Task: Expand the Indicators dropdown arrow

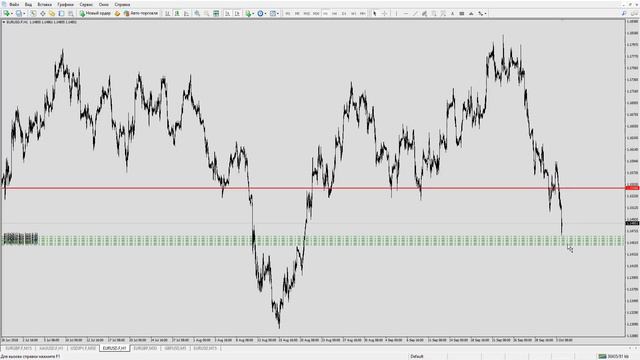Action: (253, 13)
